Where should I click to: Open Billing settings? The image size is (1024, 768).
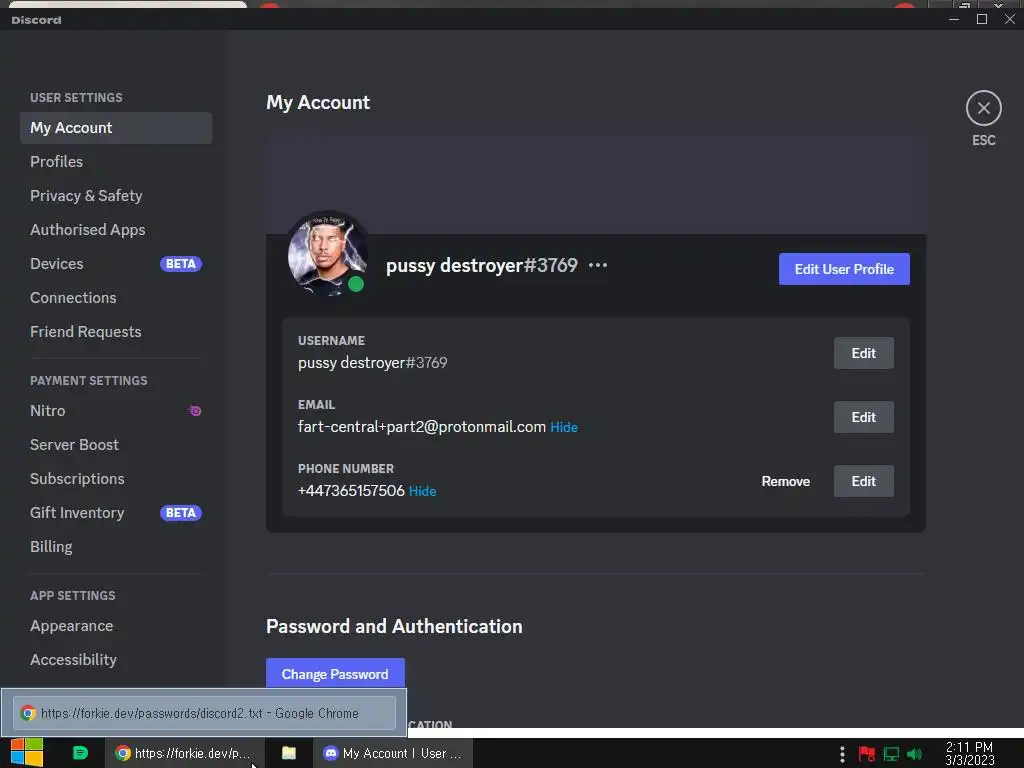[116, 547]
